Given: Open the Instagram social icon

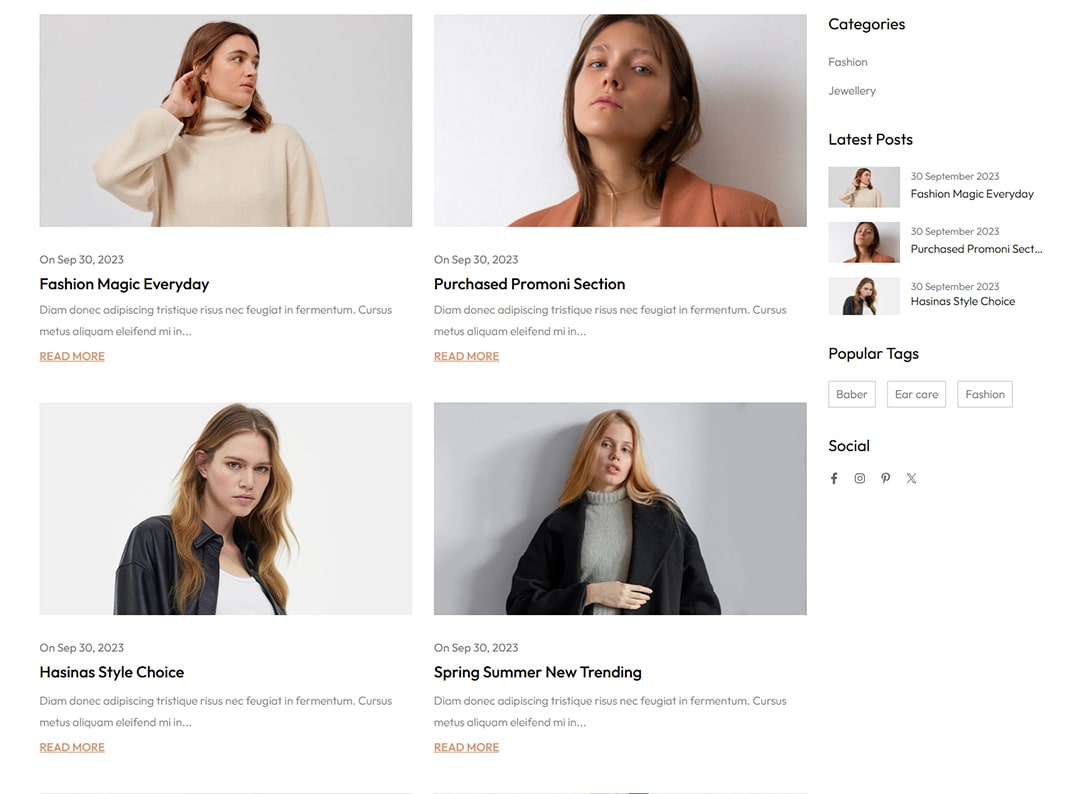Looking at the screenshot, I should 860,478.
